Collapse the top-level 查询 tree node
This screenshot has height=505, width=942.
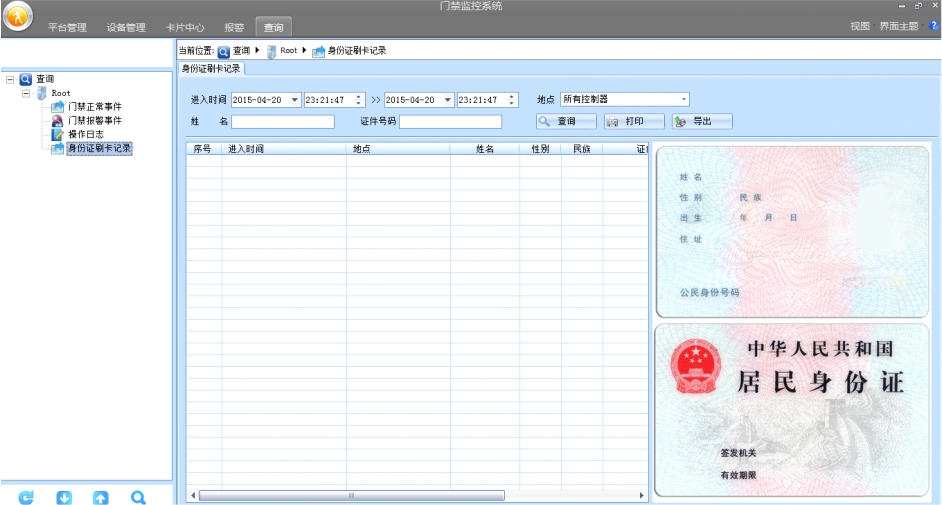coord(10,79)
